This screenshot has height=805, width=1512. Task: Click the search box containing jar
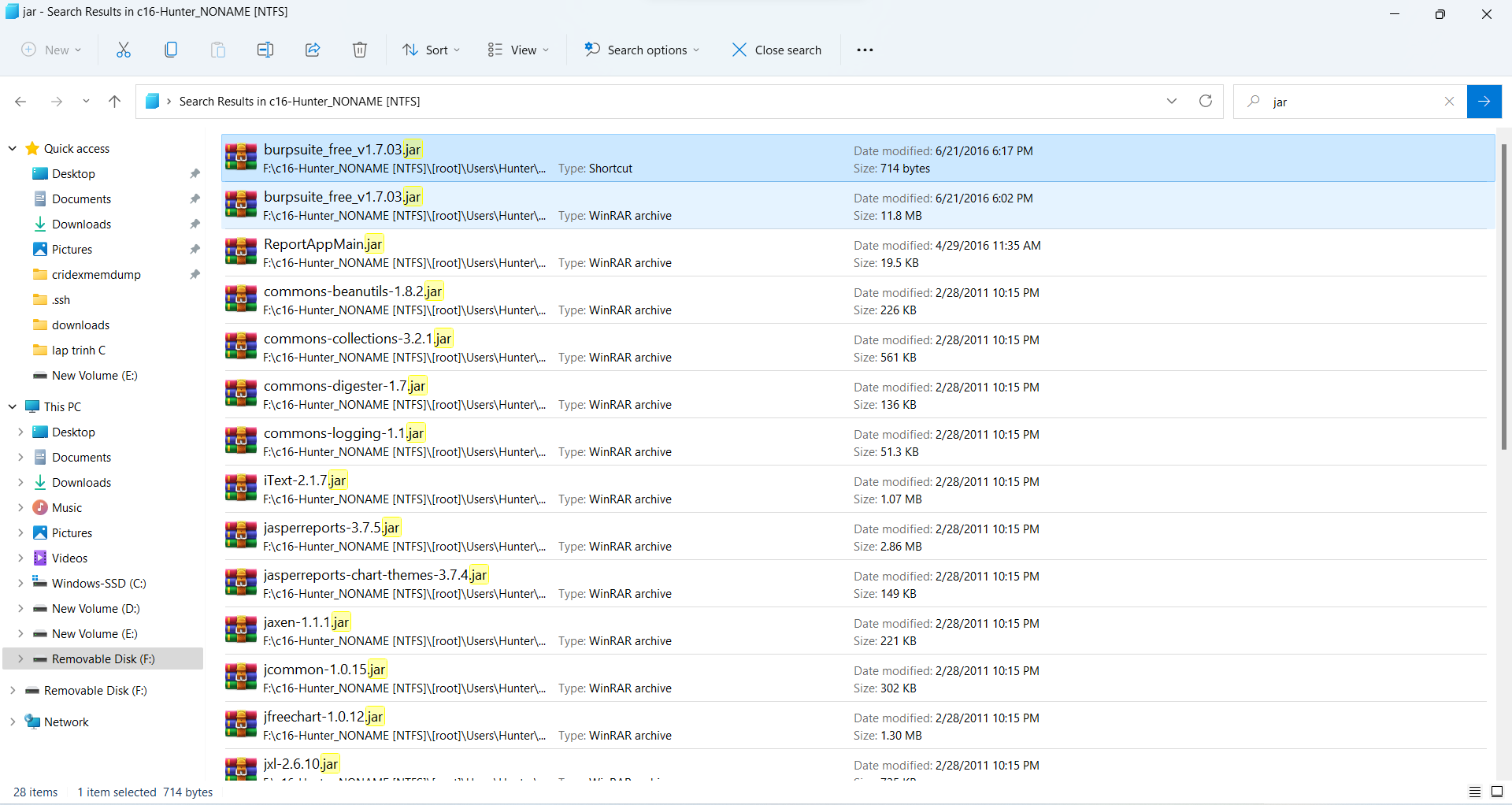[x=1351, y=102]
